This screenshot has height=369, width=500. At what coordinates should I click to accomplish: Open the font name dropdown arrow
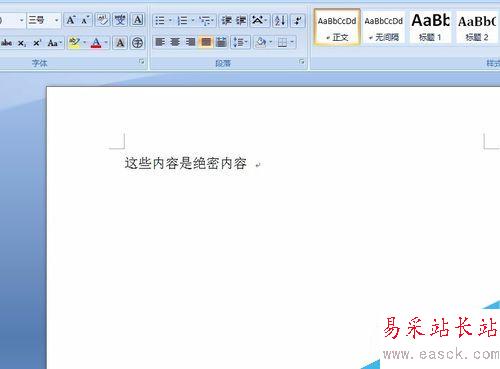(22, 20)
